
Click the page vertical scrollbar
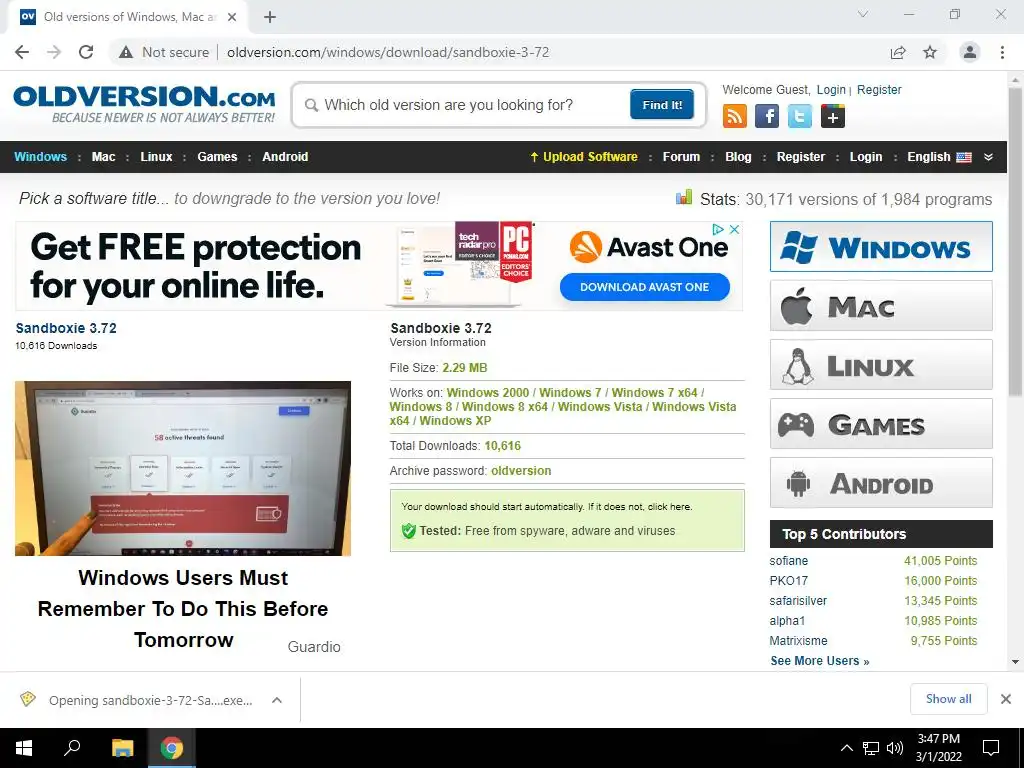(x=1015, y=242)
